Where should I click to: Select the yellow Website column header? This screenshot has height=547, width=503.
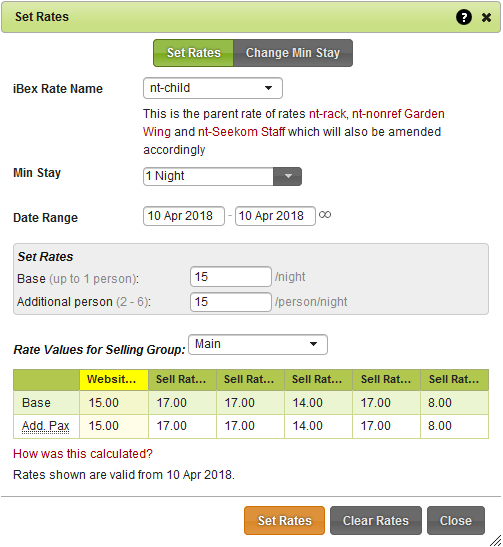click(114, 380)
